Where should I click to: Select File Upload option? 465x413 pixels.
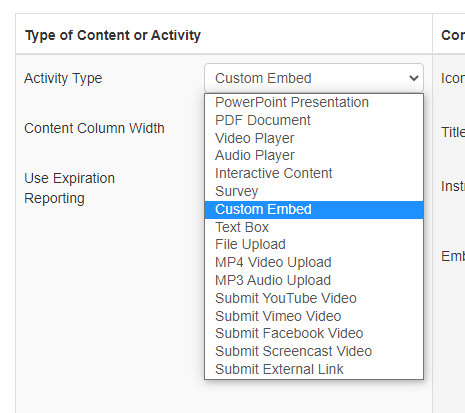coord(314,244)
